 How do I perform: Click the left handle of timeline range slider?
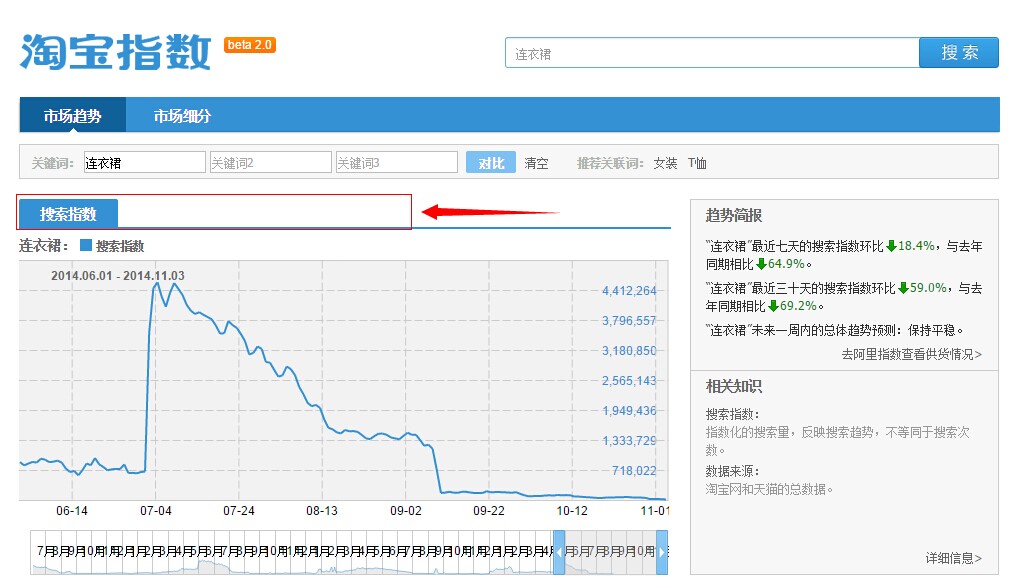click(x=559, y=552)
